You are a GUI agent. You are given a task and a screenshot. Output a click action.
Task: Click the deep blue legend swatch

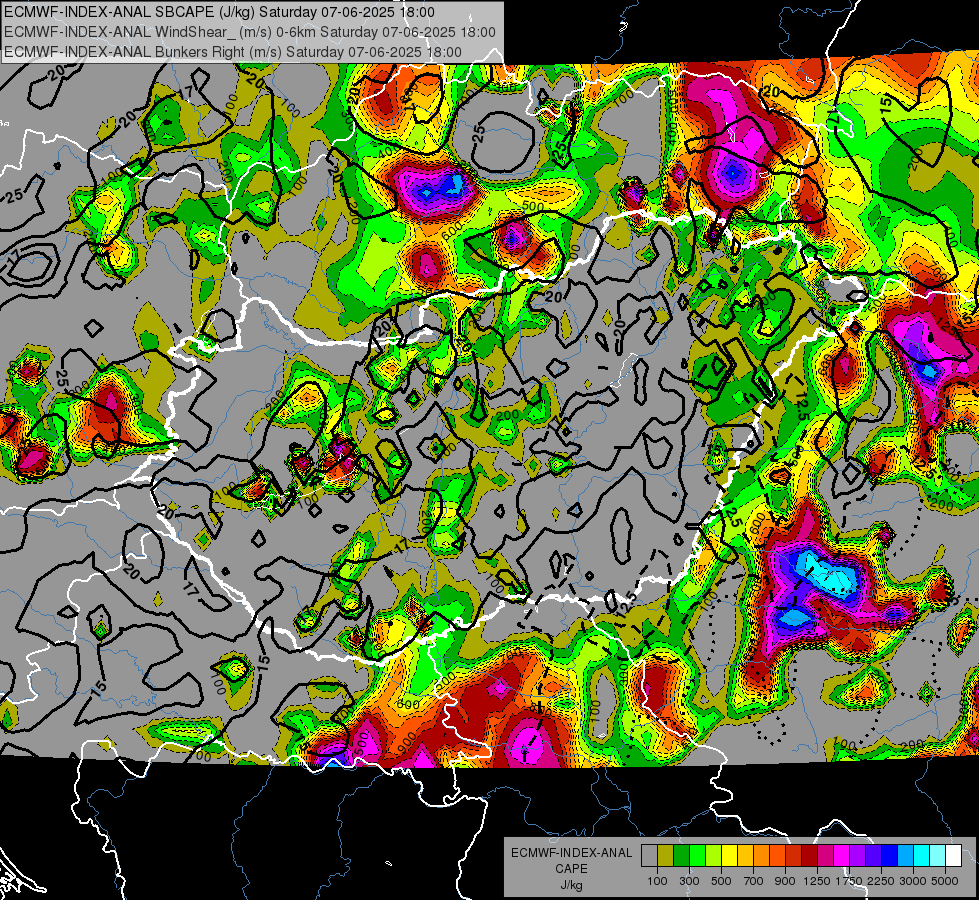pos(890,855)
